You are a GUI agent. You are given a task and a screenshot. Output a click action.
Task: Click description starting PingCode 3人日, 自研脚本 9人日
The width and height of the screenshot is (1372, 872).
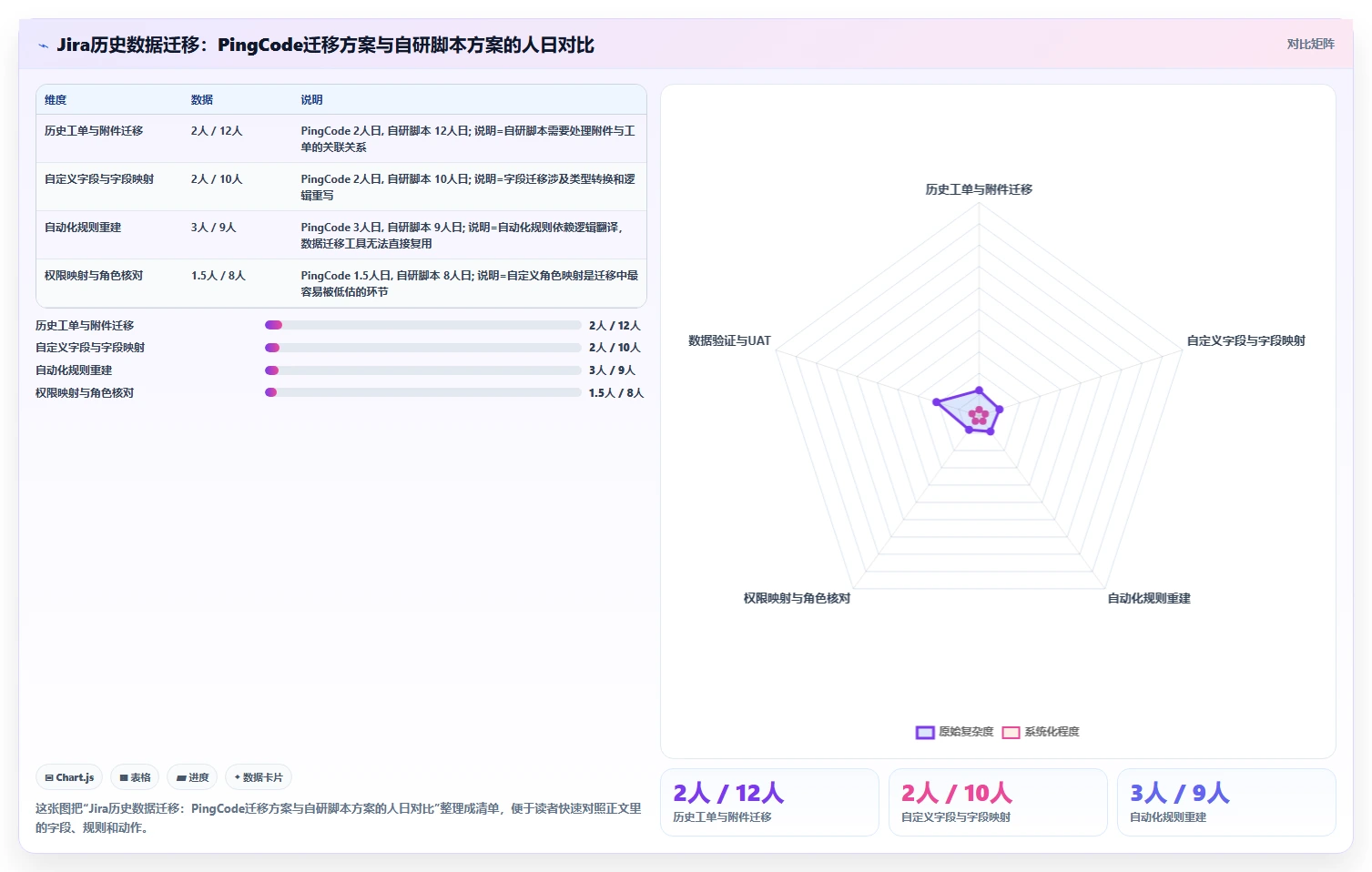tap(462, 236)
